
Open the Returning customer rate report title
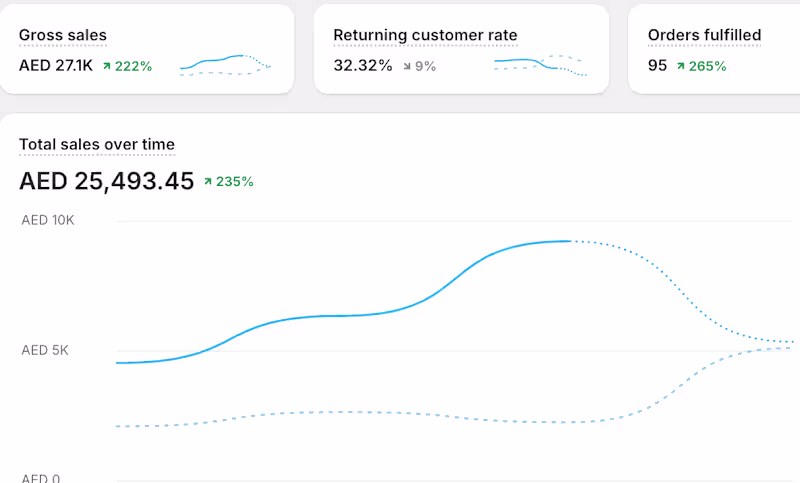click(425, 35)
